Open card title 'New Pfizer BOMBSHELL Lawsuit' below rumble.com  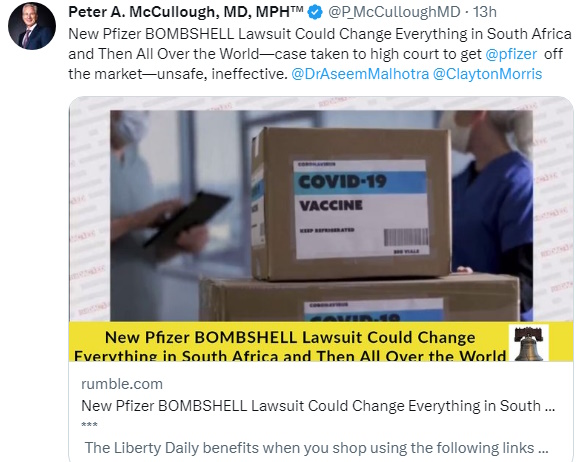318,406
